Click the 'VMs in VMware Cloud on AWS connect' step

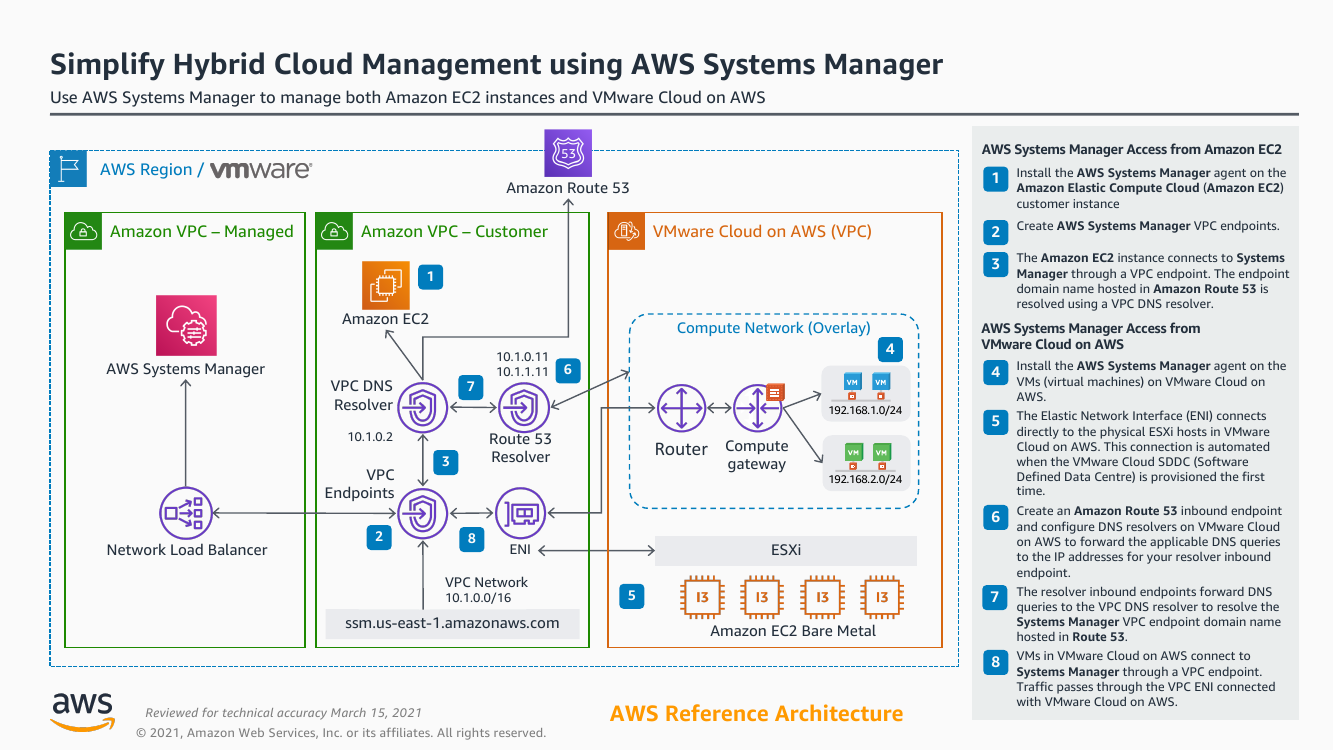1146,679
